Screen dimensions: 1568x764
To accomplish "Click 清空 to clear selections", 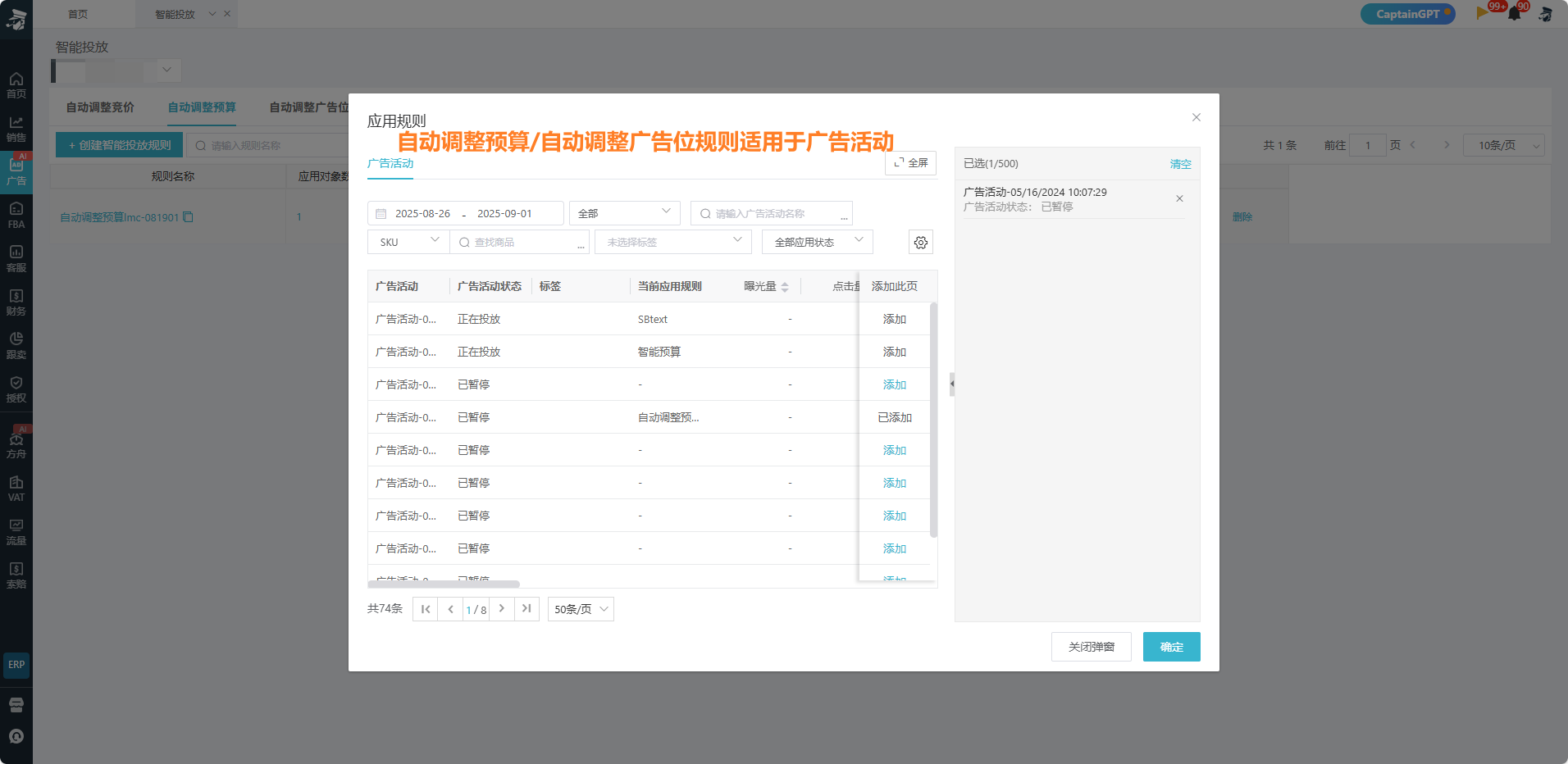I will pyautogui.click(x=1180, y=164).
